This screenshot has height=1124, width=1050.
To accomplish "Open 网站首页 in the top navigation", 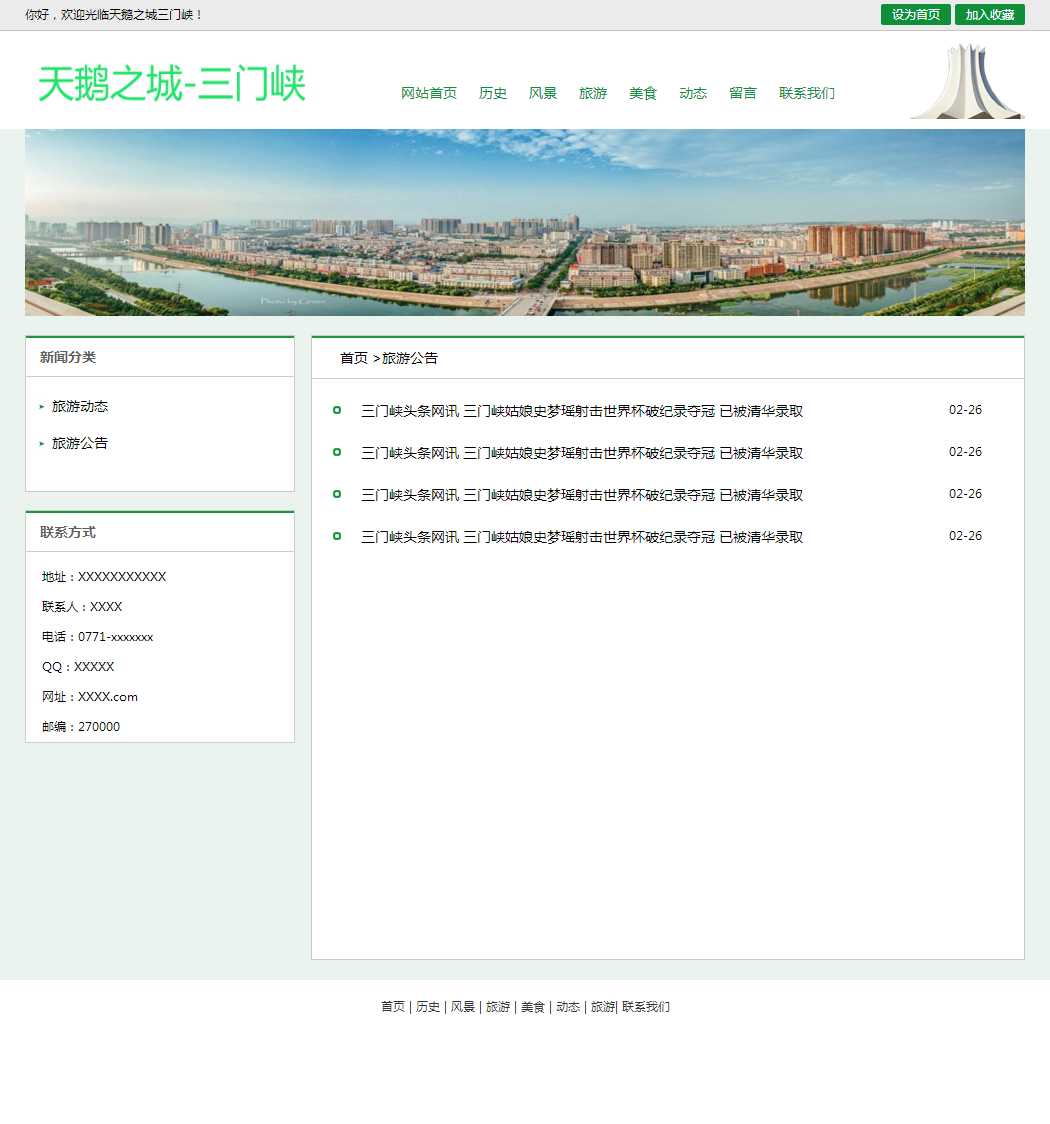I will [428, 93].
